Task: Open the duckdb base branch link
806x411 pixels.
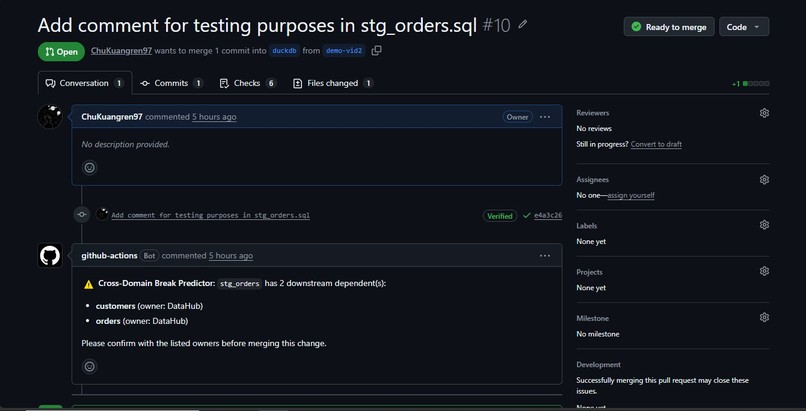Action: click(284, 51)
